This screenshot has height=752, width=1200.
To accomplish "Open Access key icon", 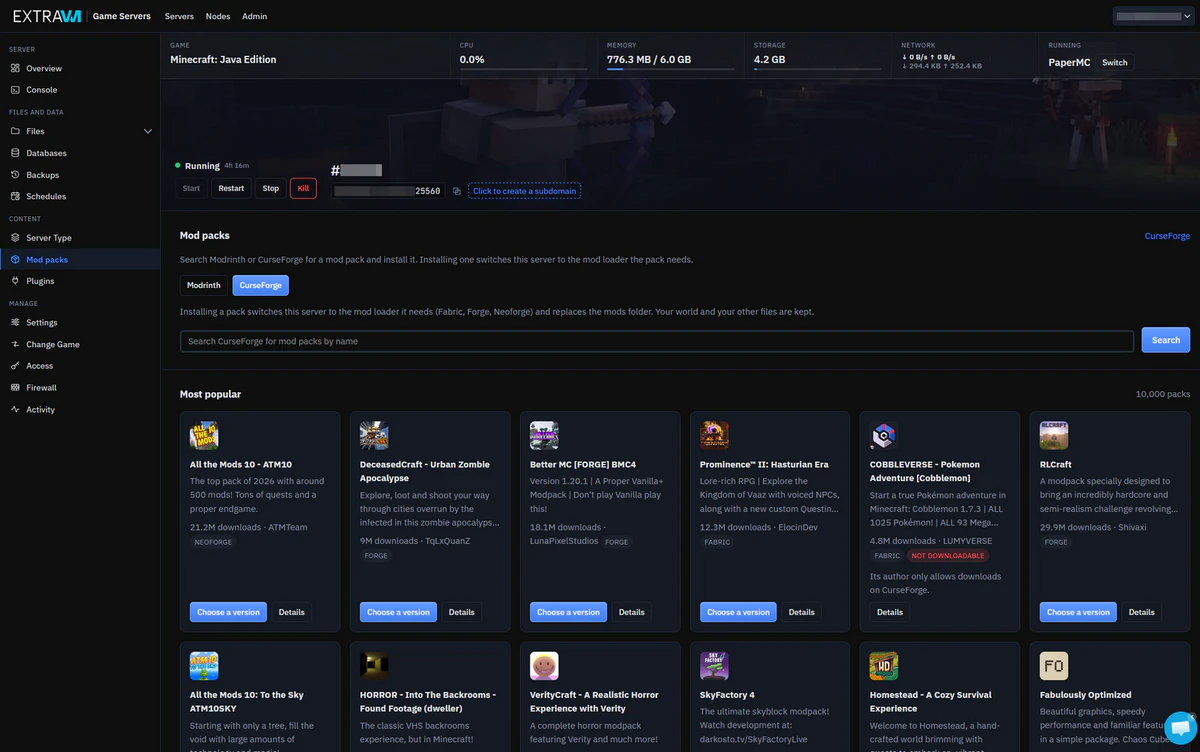I will pyautogui.click(x=15, y=366).
